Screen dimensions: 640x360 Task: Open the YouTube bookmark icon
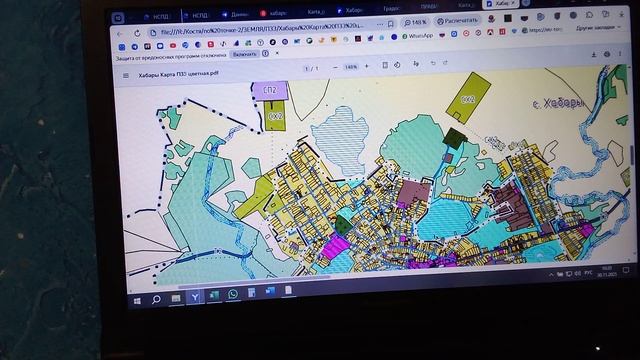point(173,46)
